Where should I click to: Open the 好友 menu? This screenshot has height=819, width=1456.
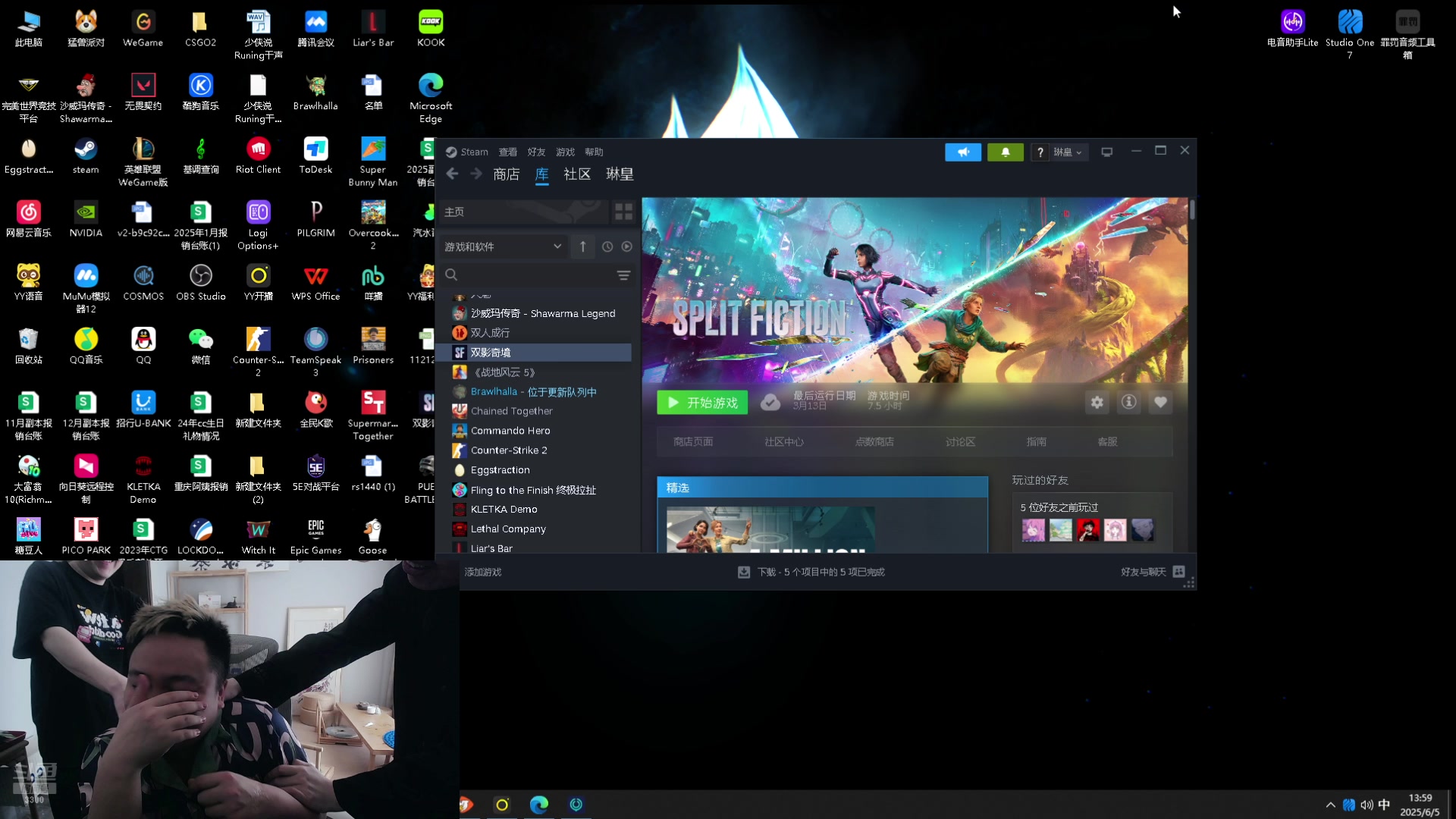click(x=537, y=152)
